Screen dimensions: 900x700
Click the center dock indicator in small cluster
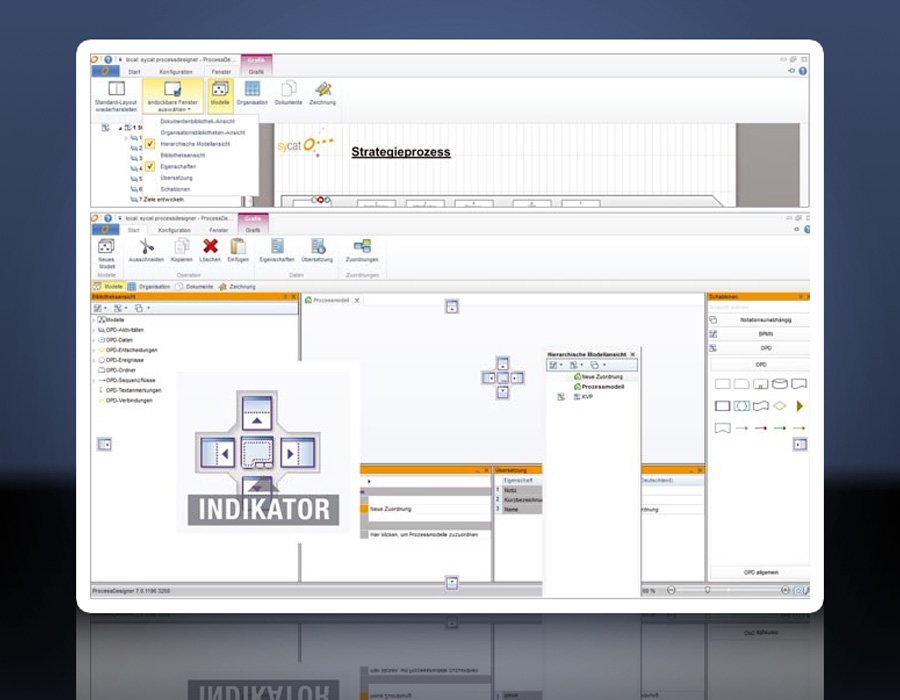click(503, 378)
